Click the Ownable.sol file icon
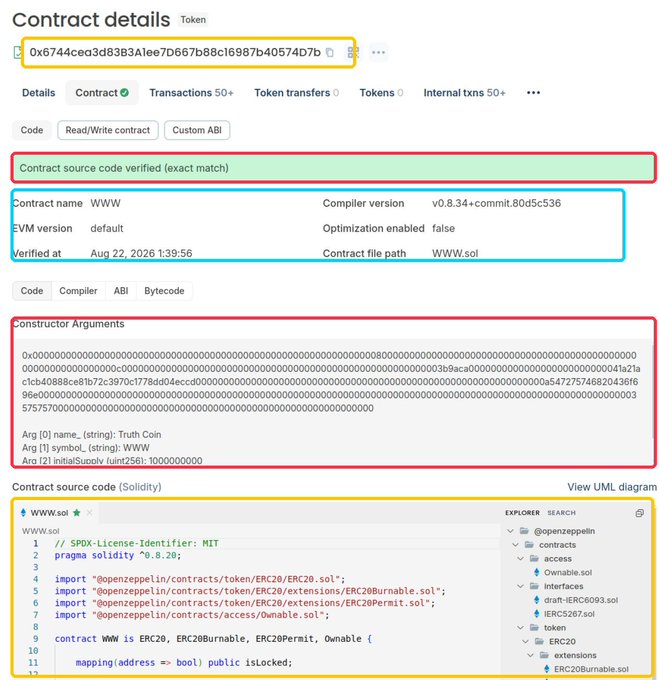The height and width of the screenshot is (680, 659). pos(537,572)
